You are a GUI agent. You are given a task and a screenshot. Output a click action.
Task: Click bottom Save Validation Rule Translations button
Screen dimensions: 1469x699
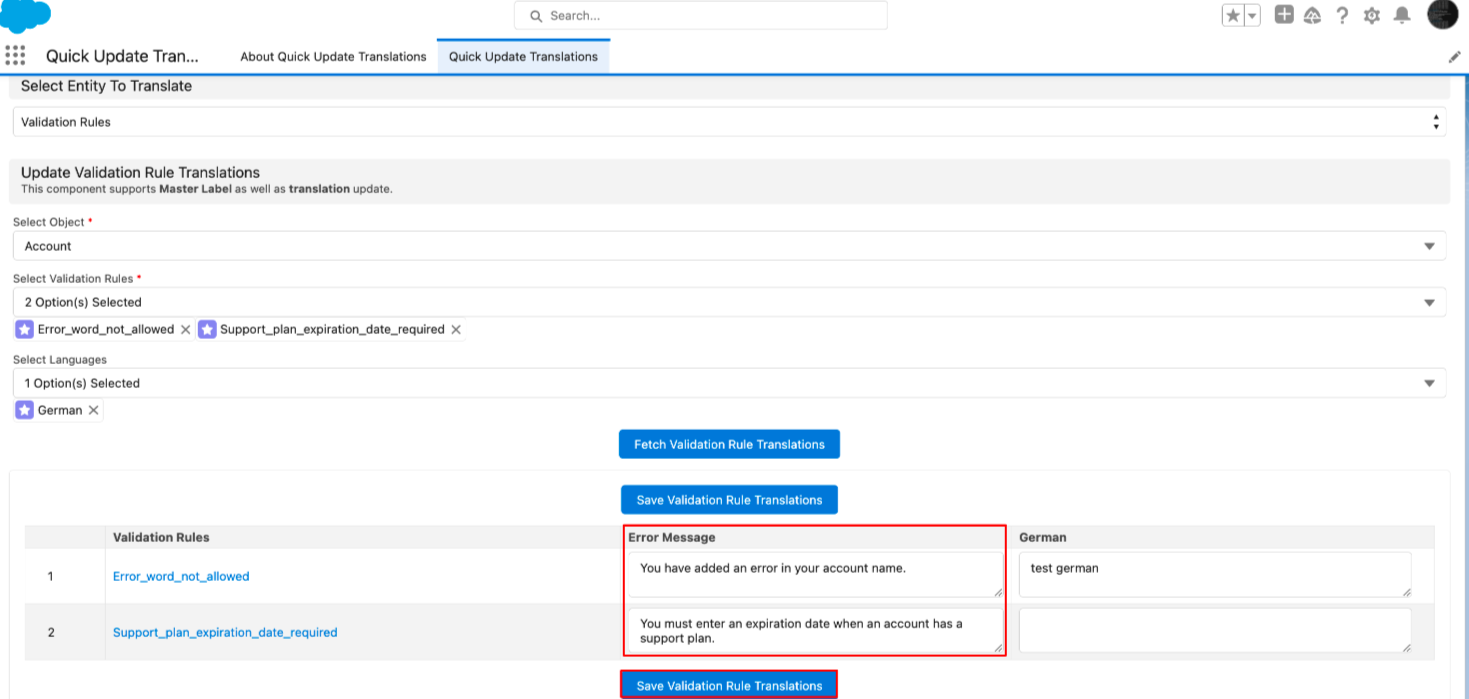coord(729,685)
